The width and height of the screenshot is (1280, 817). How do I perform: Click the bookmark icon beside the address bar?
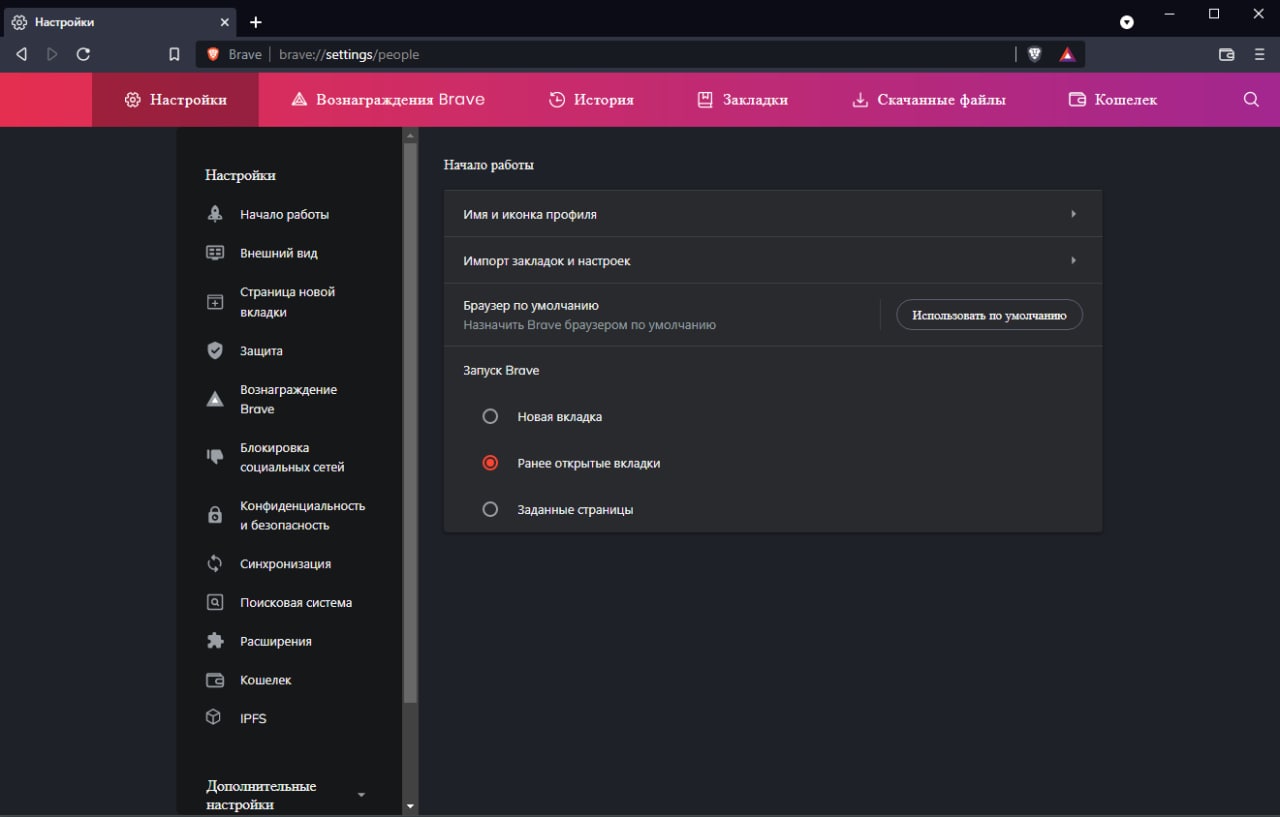[x=174, y=54]
